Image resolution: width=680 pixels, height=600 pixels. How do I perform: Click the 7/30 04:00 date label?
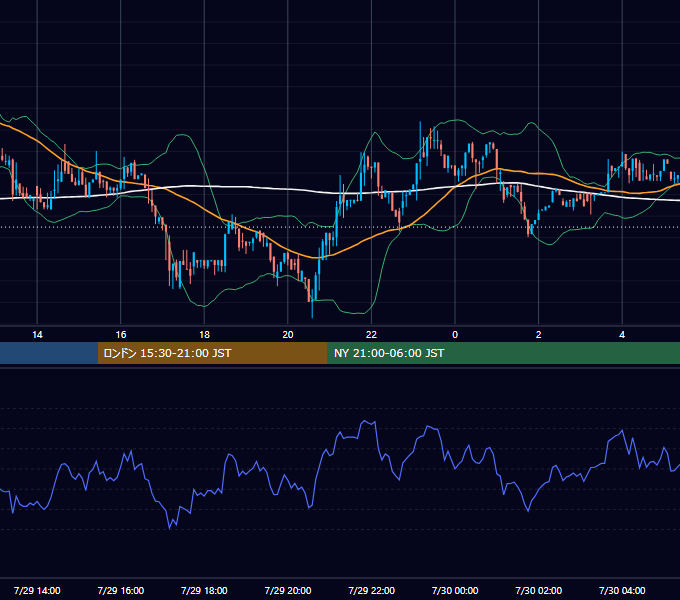click(x=622, y=590)
